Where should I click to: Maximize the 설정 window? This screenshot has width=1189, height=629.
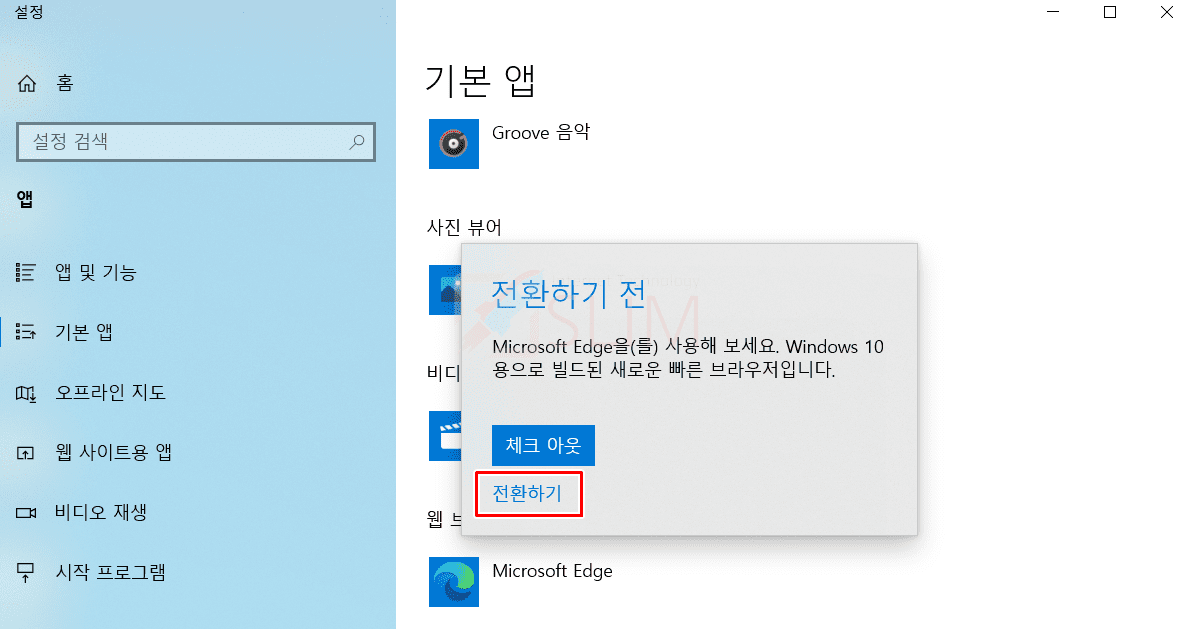tap(1110, 12)
